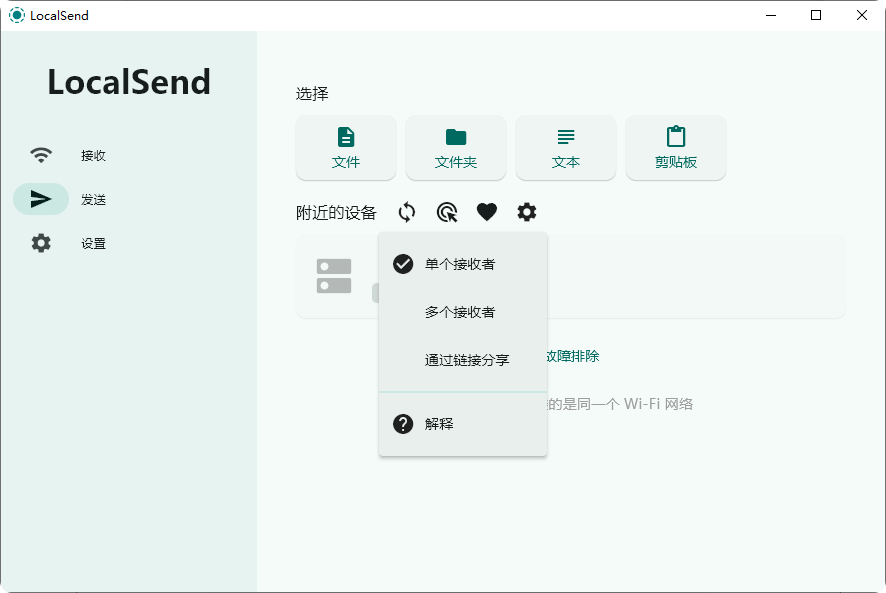Open favorites with the heart icon

[487, 213]
